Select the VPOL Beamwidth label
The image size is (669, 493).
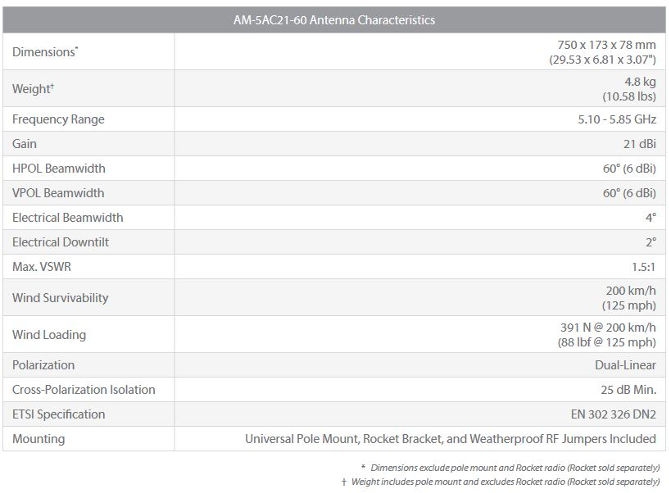(58, 193)
